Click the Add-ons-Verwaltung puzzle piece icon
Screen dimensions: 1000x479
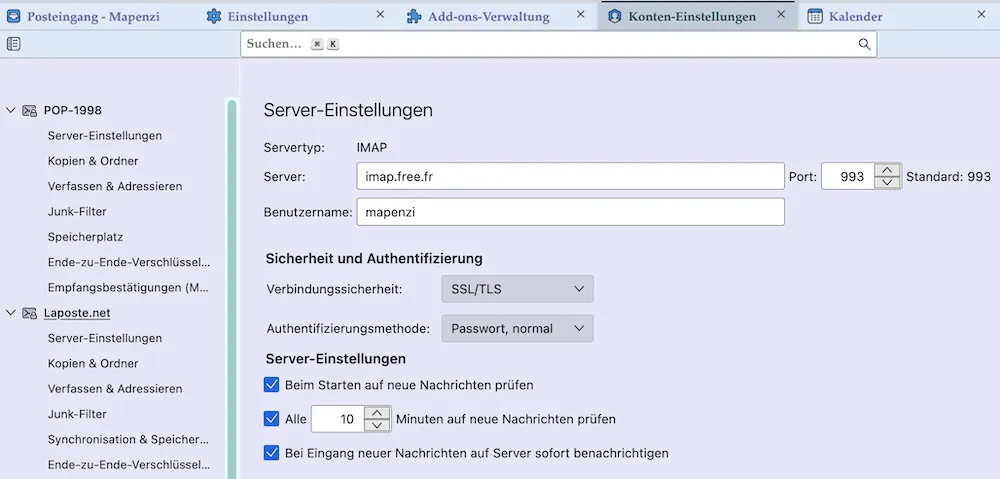click(x=414, y=17)
